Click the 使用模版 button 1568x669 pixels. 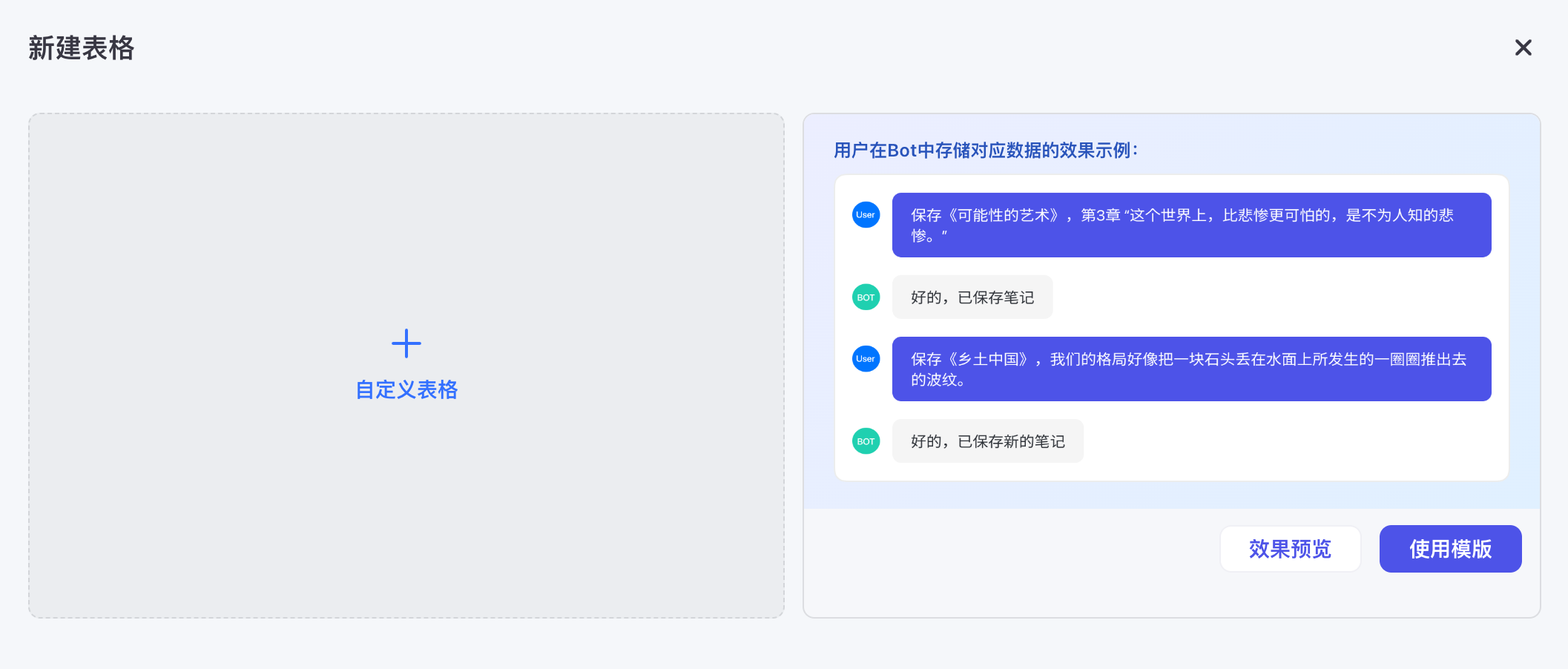pyautogui.click(x=1450, y=549)
